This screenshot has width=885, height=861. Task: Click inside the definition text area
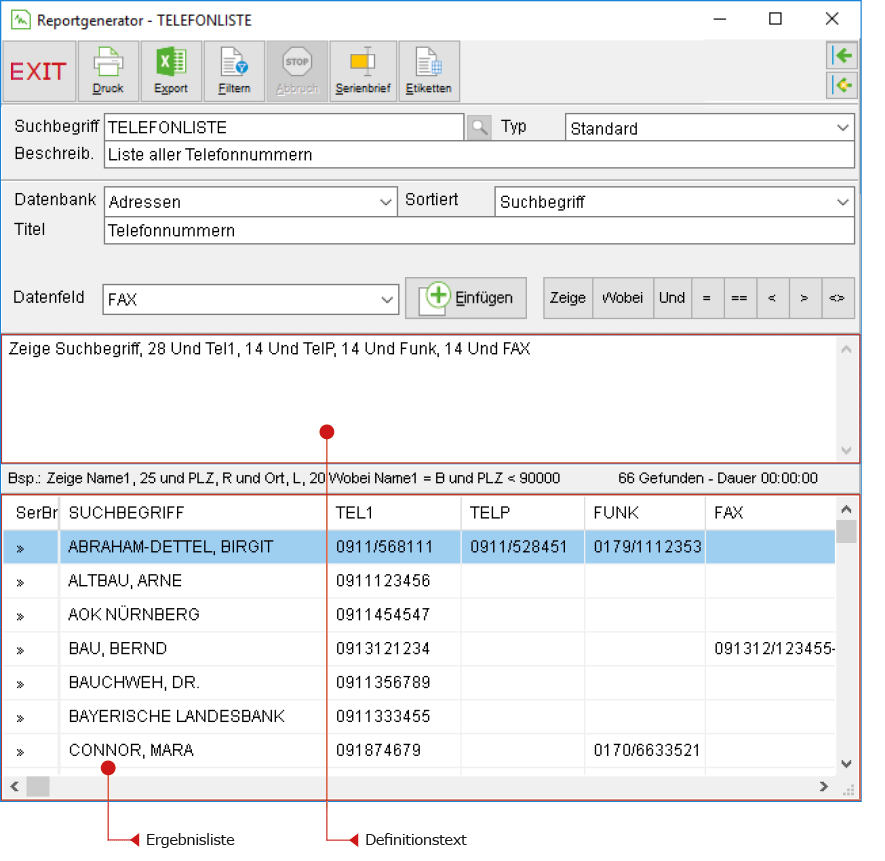pyautogui.click(x=418, y=399)
